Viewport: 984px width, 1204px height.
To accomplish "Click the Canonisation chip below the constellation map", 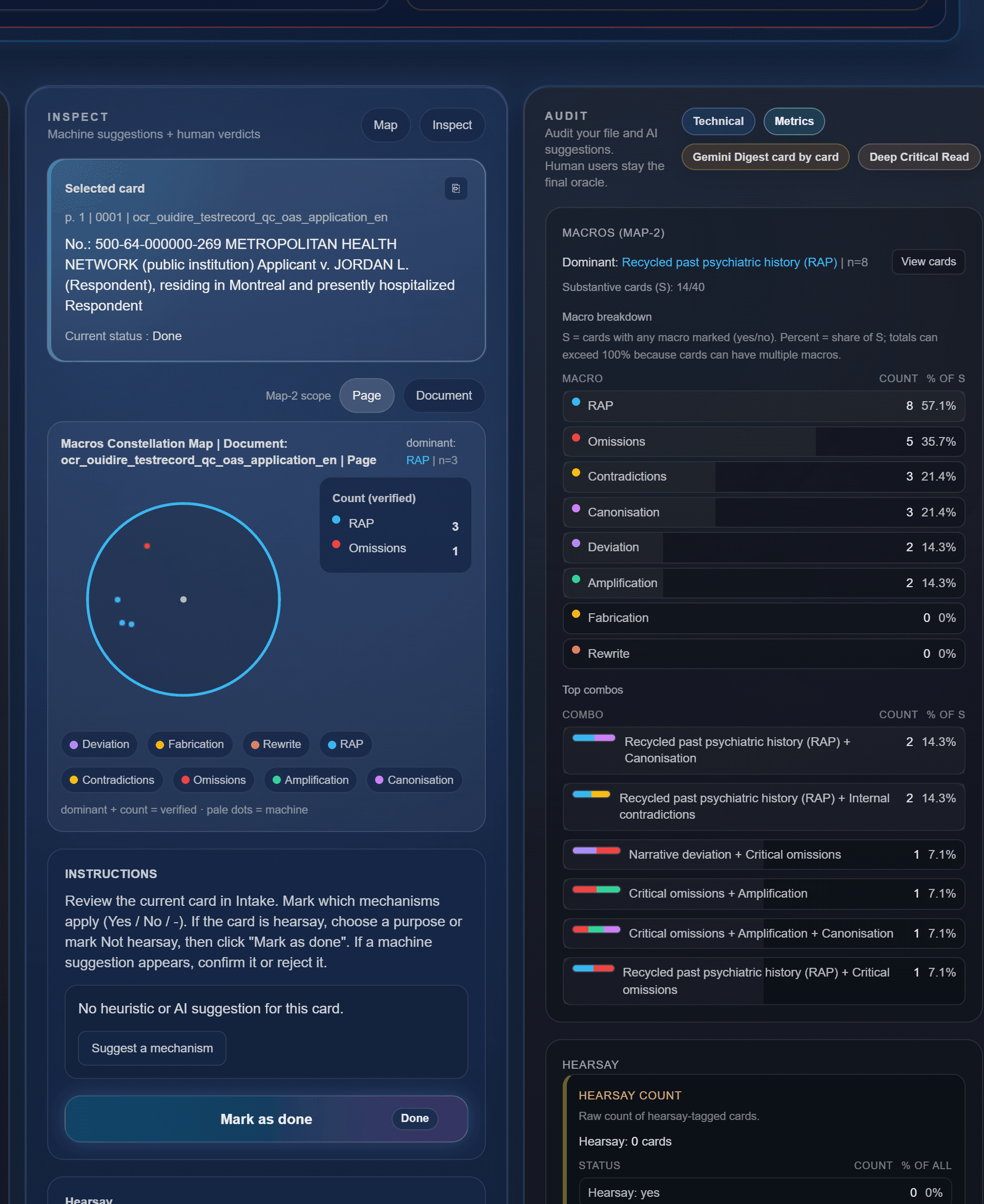I will [x=414, y=780].
